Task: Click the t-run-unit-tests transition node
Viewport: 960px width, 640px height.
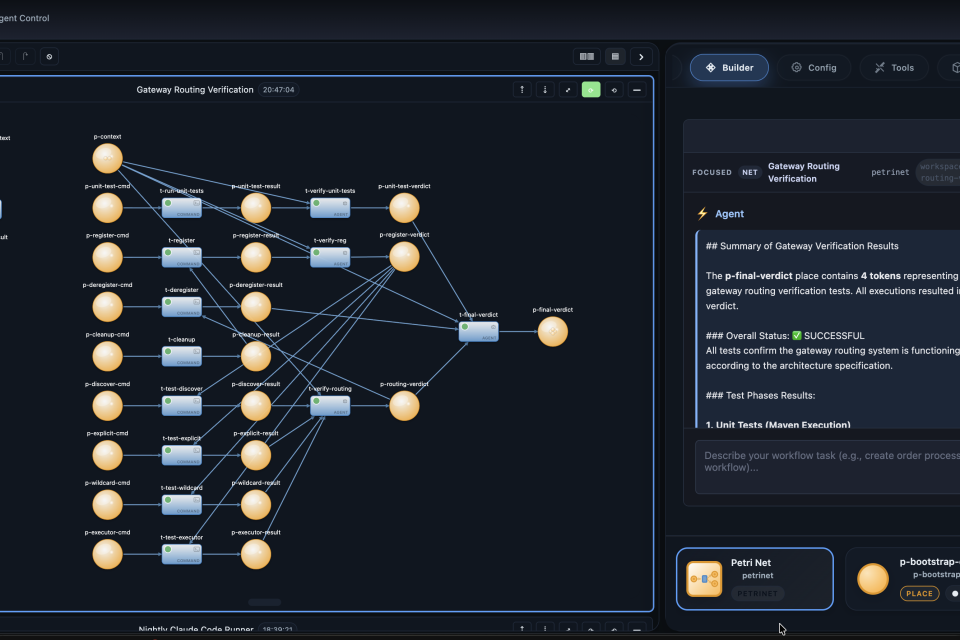Action: [x=182, y=208]
